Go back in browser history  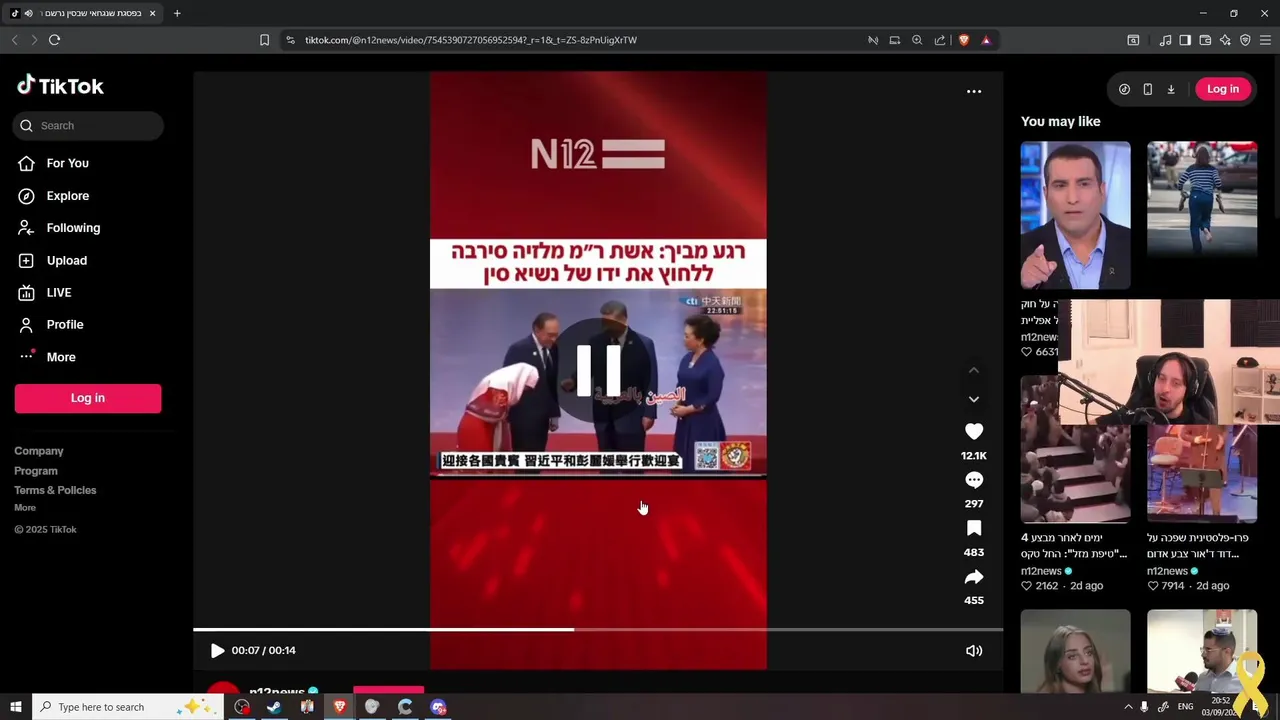14,40
